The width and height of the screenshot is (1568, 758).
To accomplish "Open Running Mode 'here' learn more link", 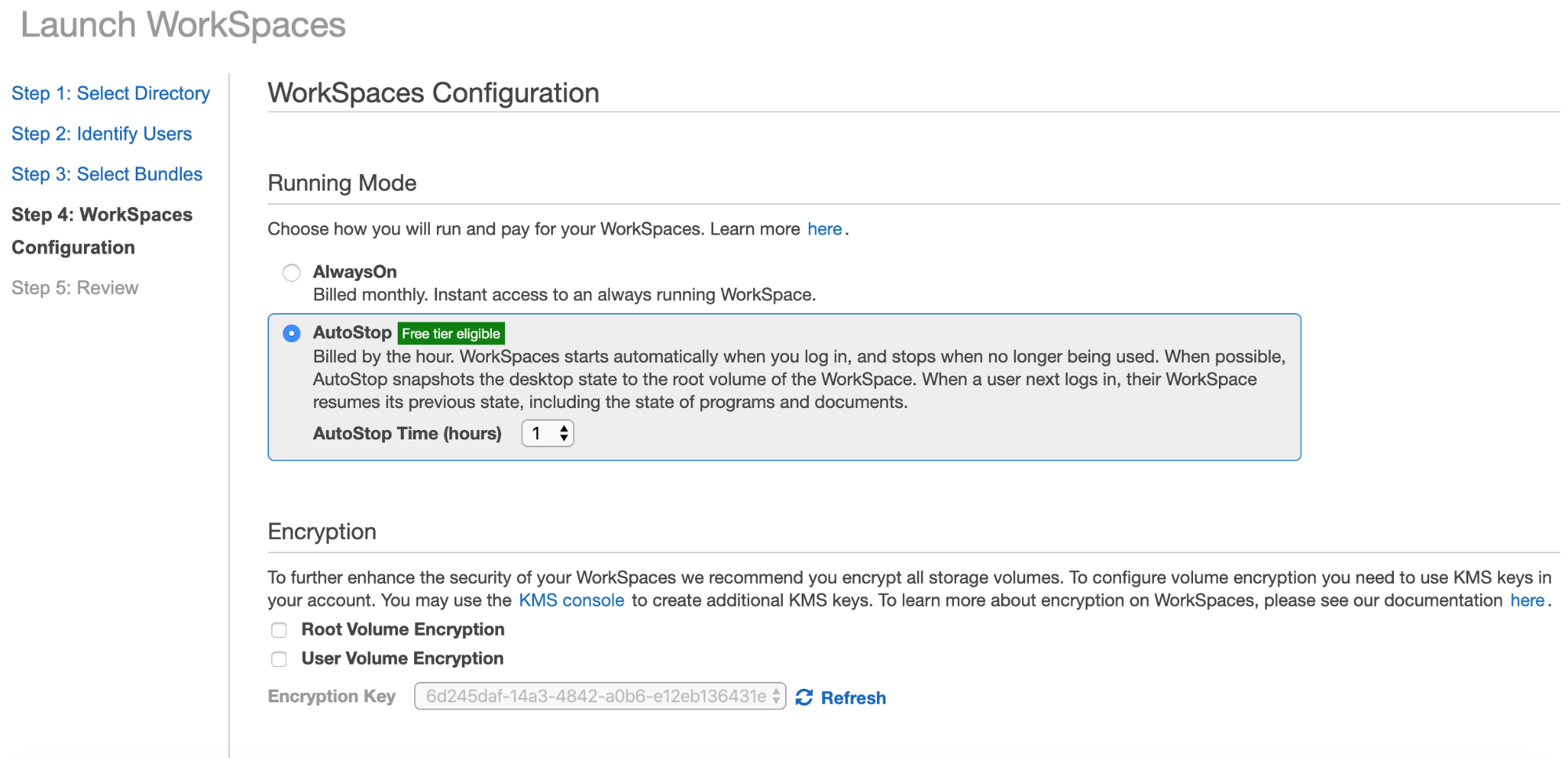I will click(x=824, y=229).
